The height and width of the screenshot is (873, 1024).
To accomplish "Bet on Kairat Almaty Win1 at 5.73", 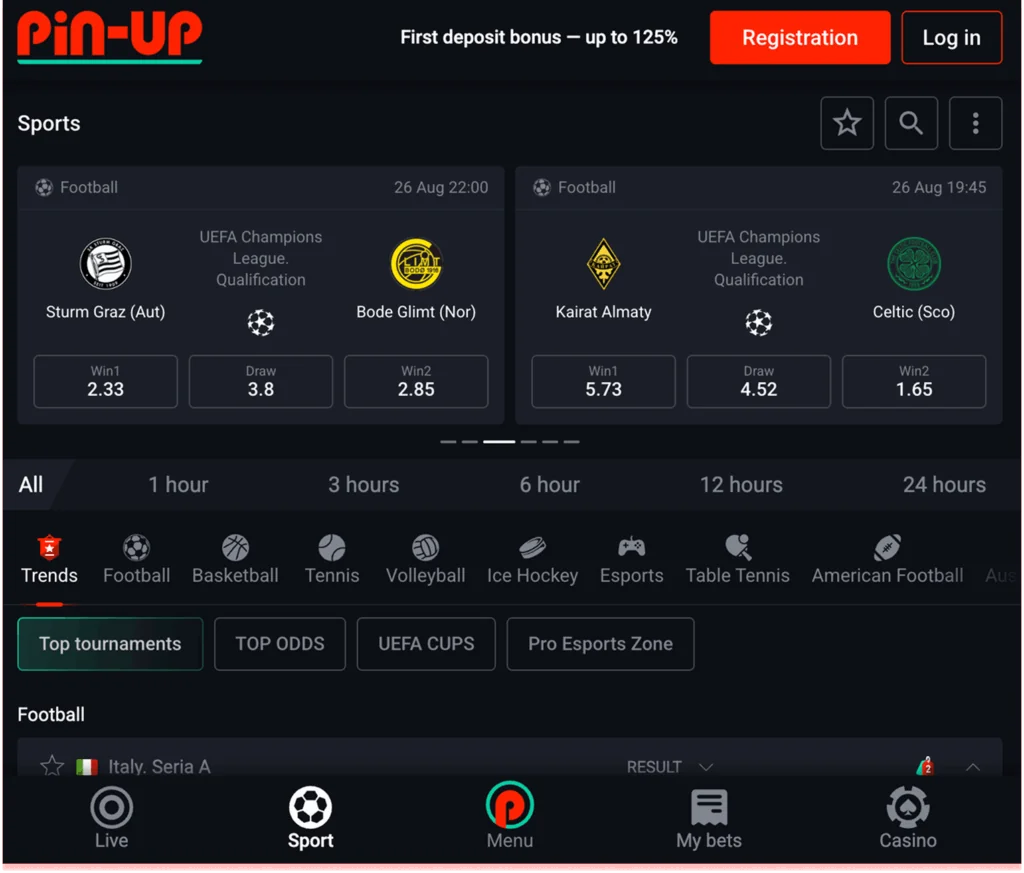I will 603,381.
